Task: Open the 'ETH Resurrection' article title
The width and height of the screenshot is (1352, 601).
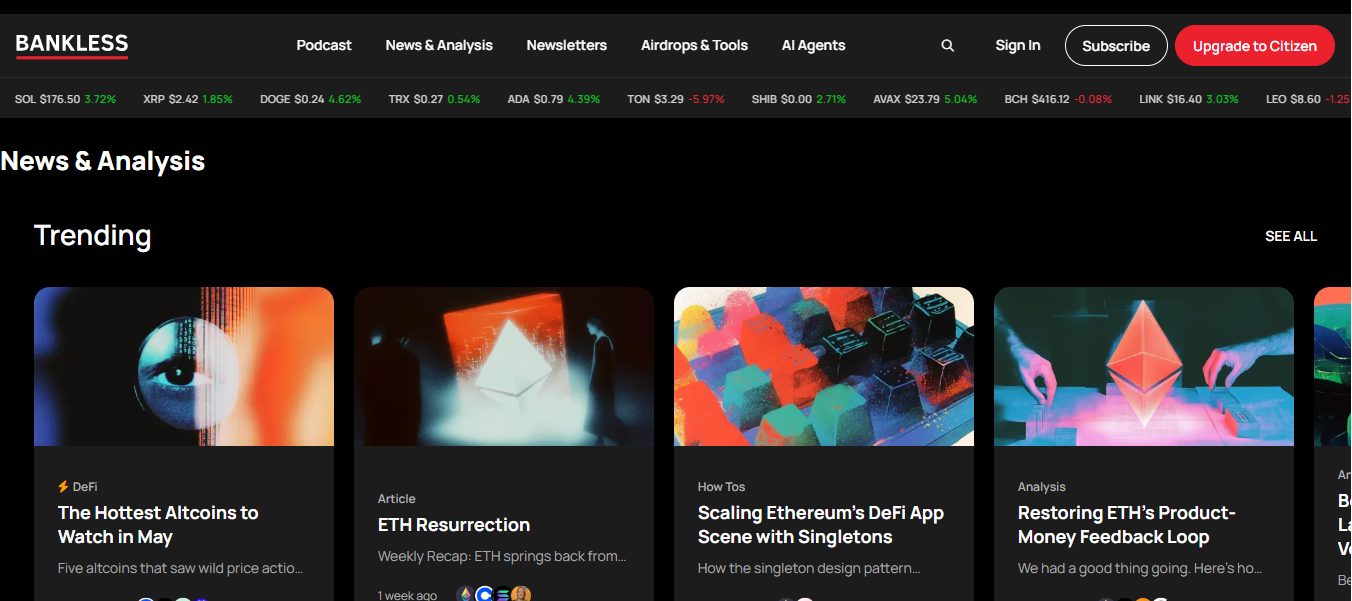Action: (x=454, y=525)
